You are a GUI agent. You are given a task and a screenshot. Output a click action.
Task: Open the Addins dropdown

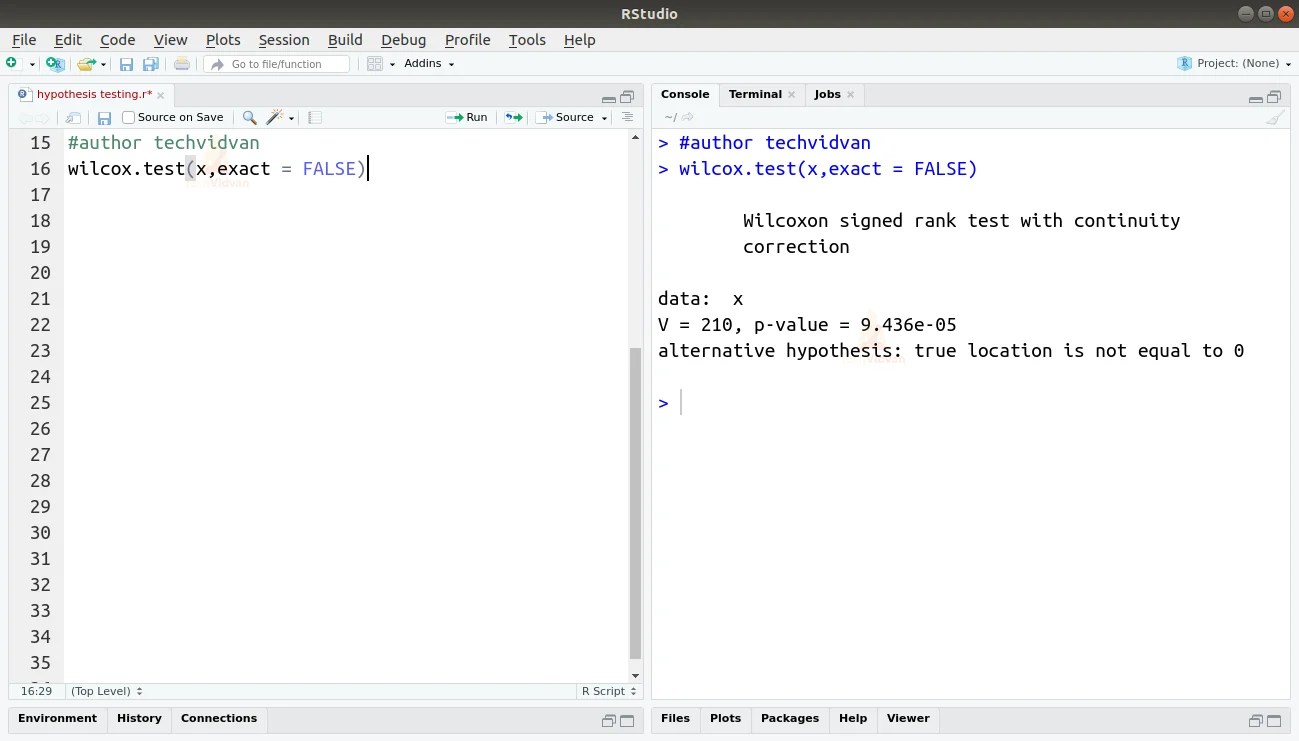click(429, 63)
